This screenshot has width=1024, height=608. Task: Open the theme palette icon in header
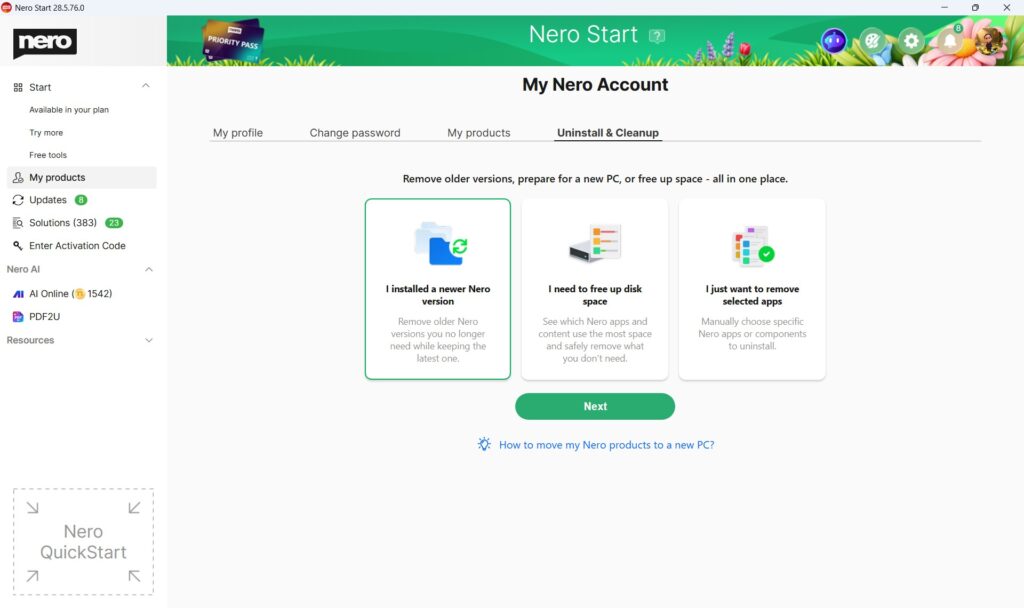872,41
